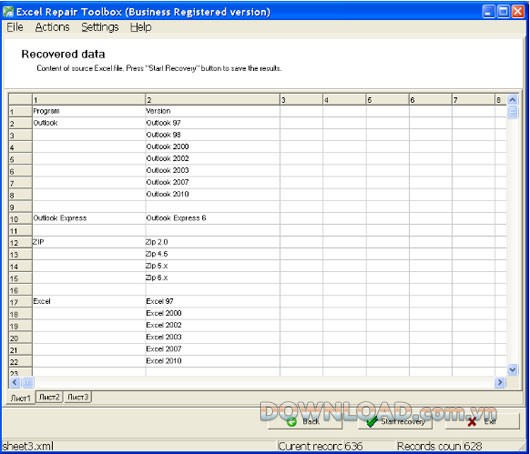
Task: Click the Exit button
Action: coord(482,421)
